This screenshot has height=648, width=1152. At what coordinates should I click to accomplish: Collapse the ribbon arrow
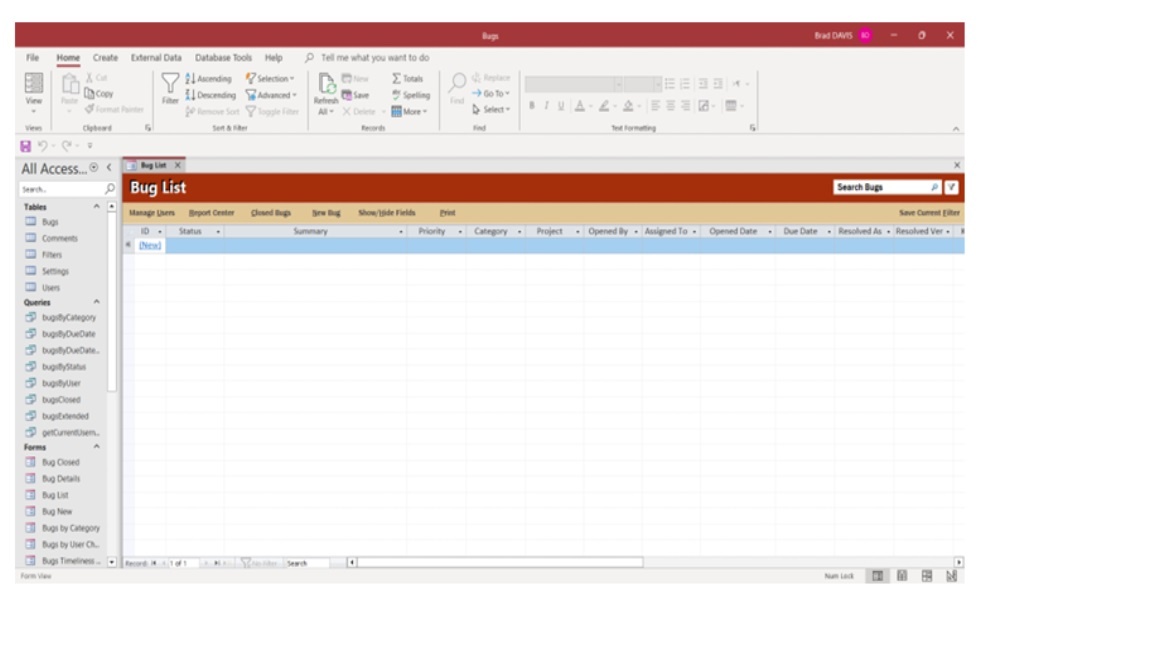point(956,129)
